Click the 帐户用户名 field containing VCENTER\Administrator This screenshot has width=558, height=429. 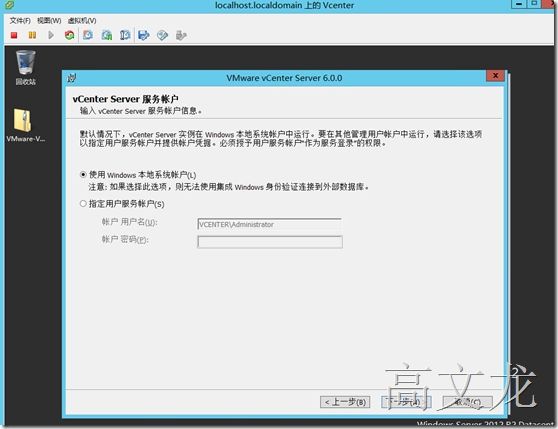pyautogui.click(x=270, y=224)
